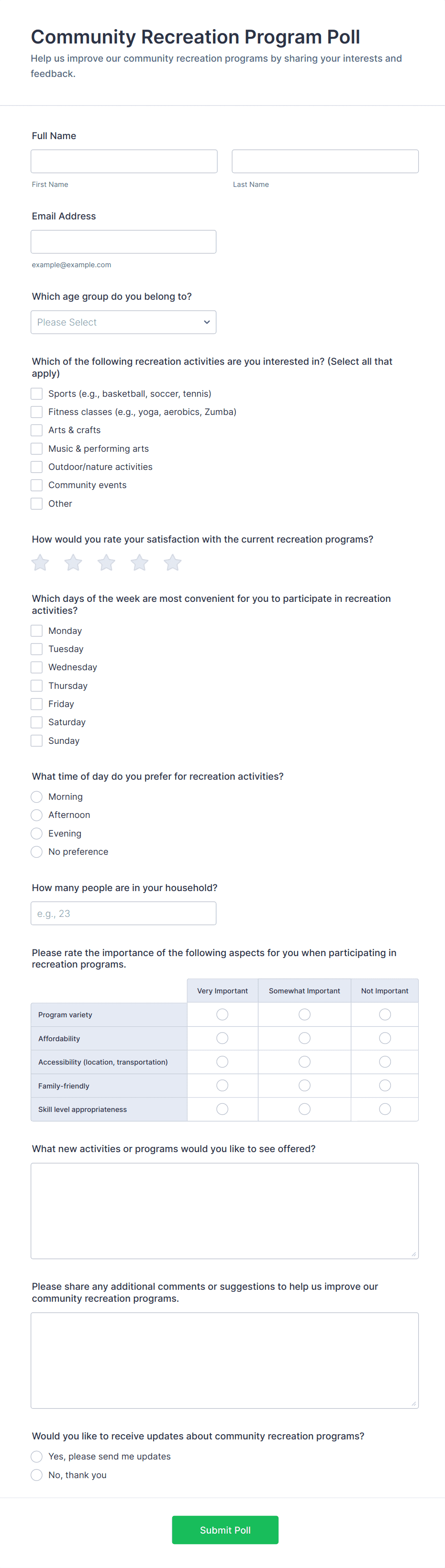Select the third star rating

click(x=106, y=563)
